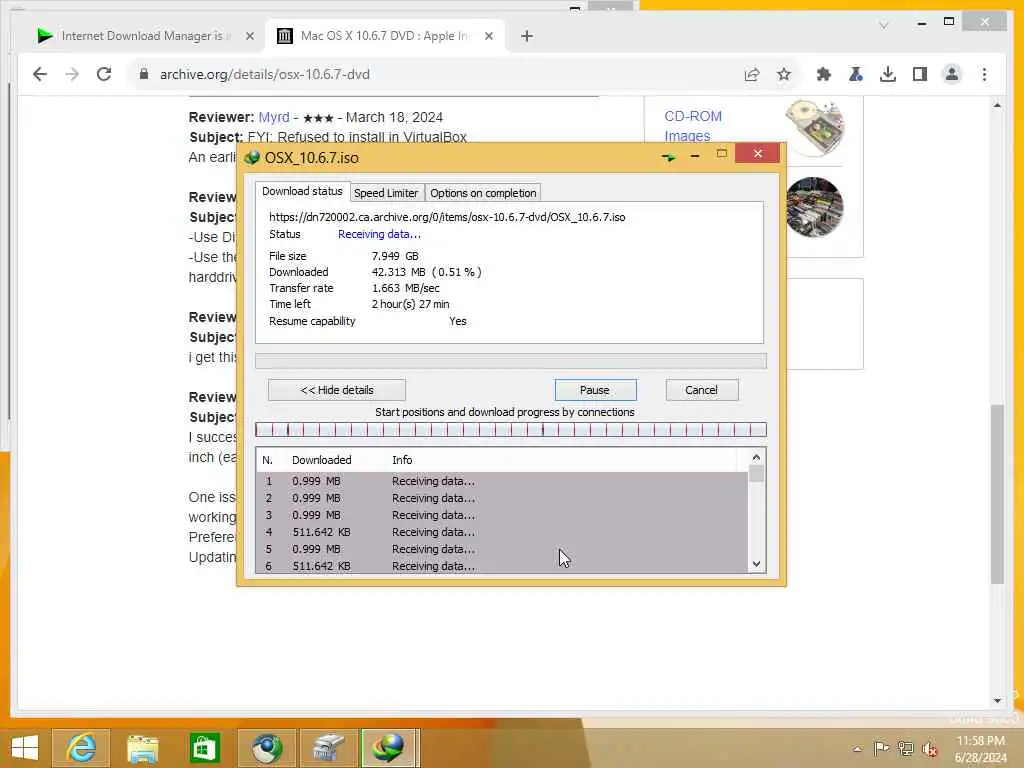1024x768 pixels.
Task: Open a new browser tab
Action: click(527, 36)
